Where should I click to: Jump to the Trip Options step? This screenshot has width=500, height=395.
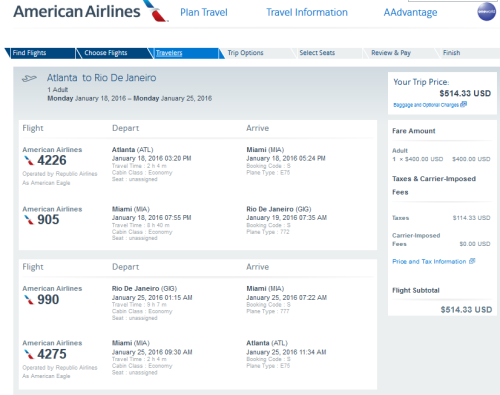pos(245,53)
